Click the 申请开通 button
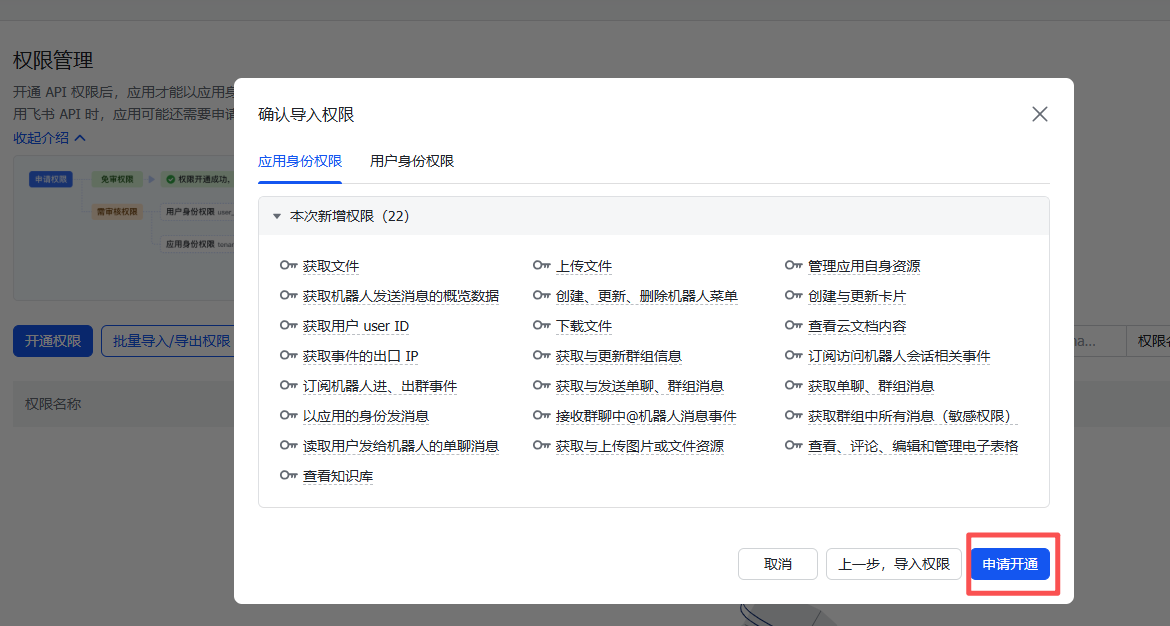This screenshot has height=626, width=1170. (x=1011, y=563)
